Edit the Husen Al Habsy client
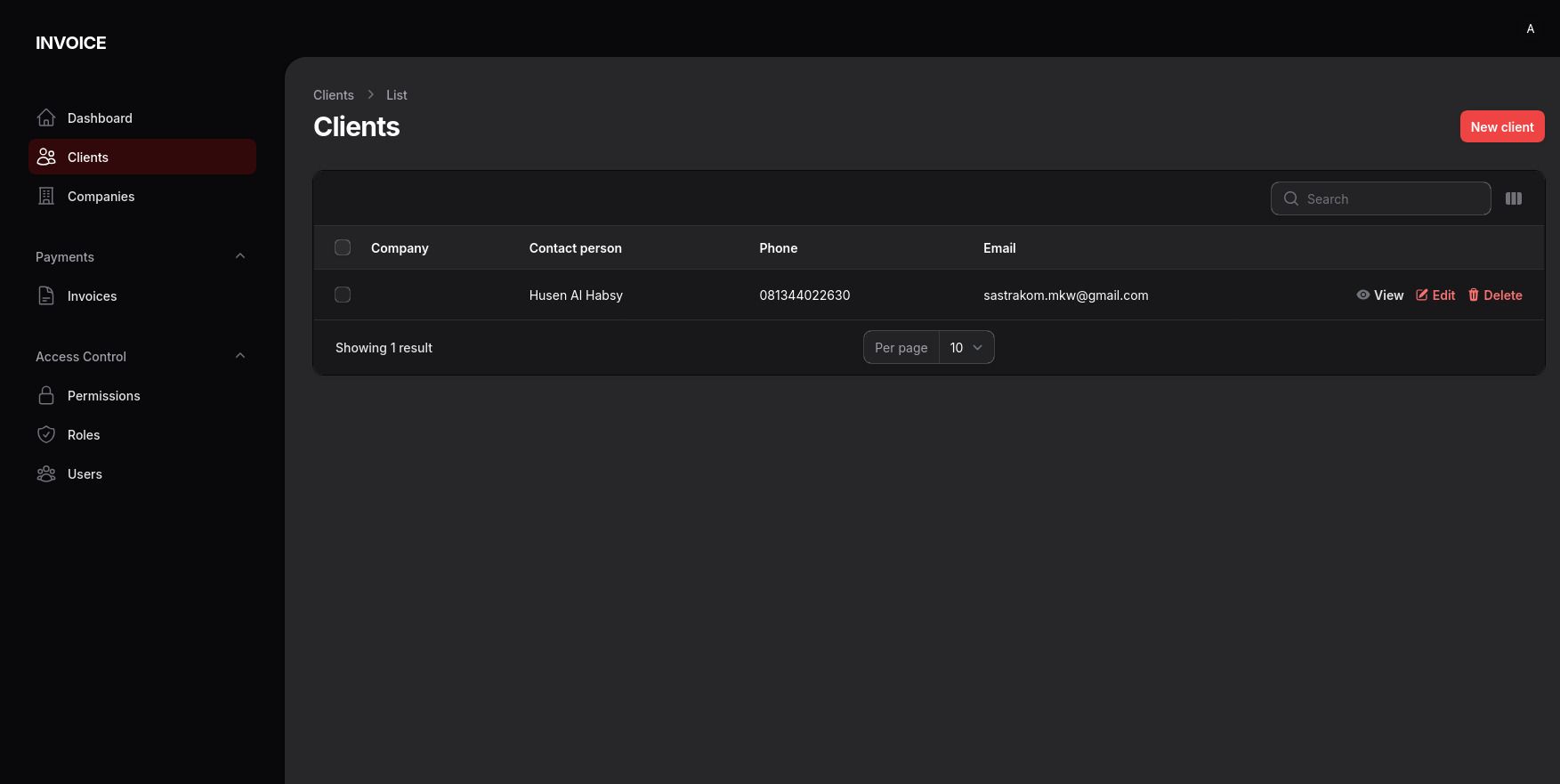The image size is (1560, 784). [1435, 295]
